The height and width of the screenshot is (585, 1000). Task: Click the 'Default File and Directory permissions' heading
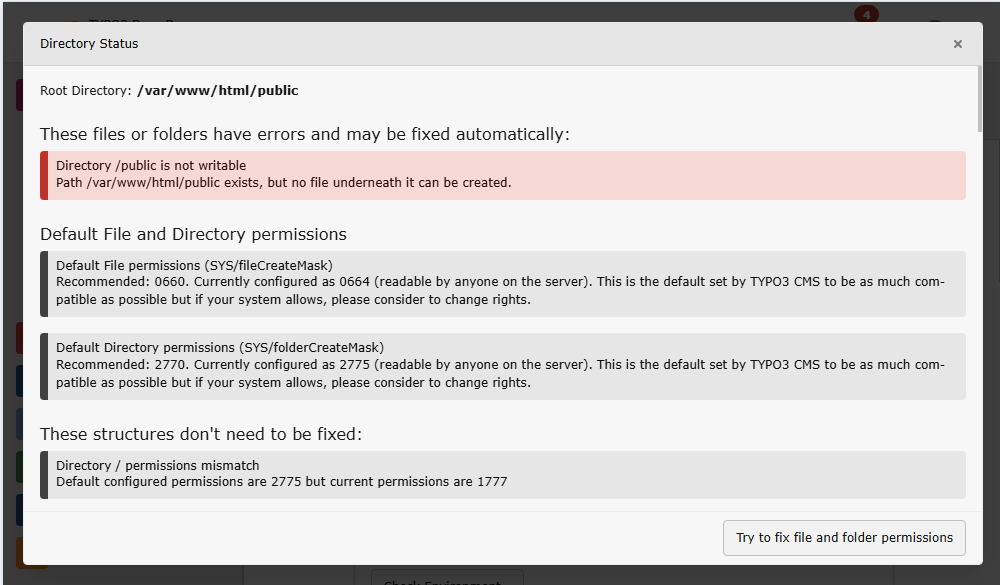point(193,234)
